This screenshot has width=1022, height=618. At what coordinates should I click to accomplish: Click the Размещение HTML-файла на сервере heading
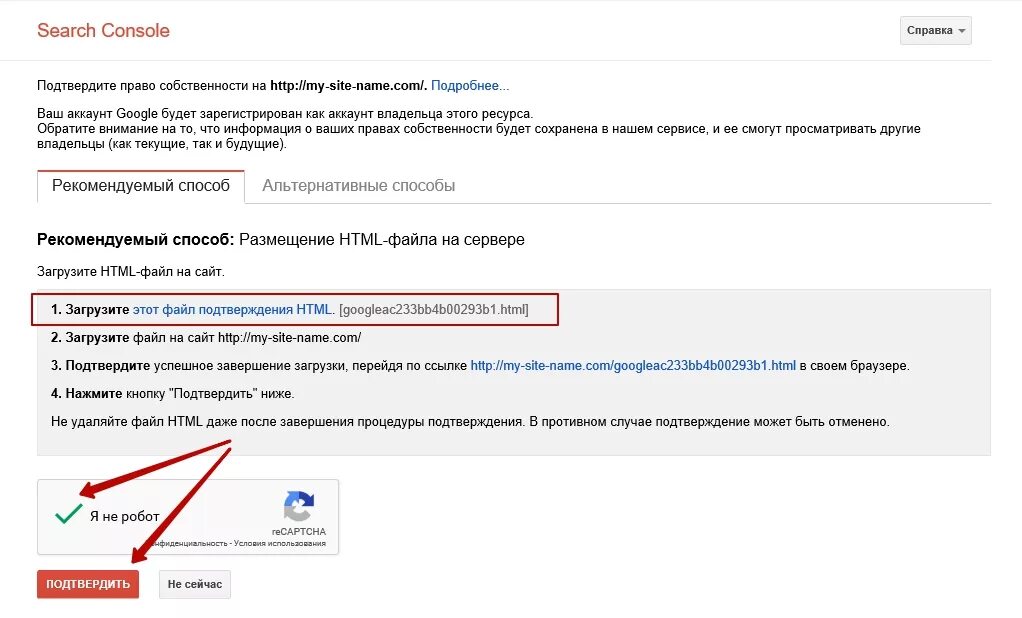tap(382, 240)
